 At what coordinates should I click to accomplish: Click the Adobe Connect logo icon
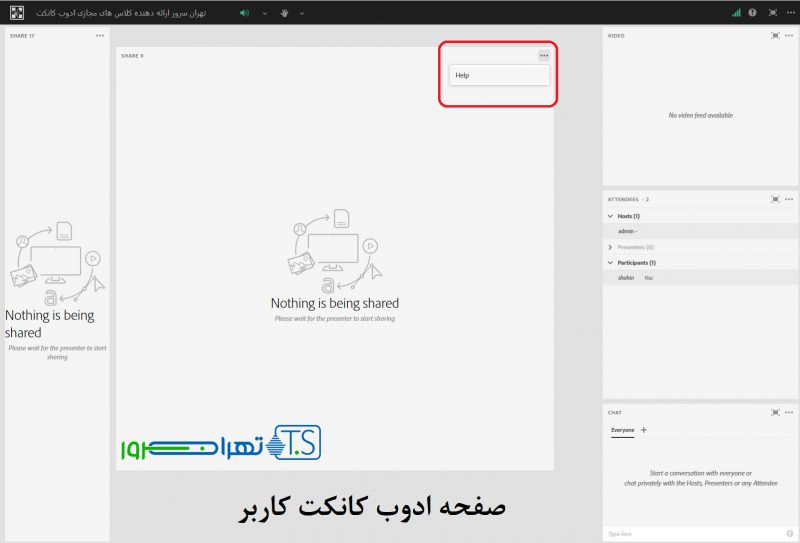tap(17, 13)
